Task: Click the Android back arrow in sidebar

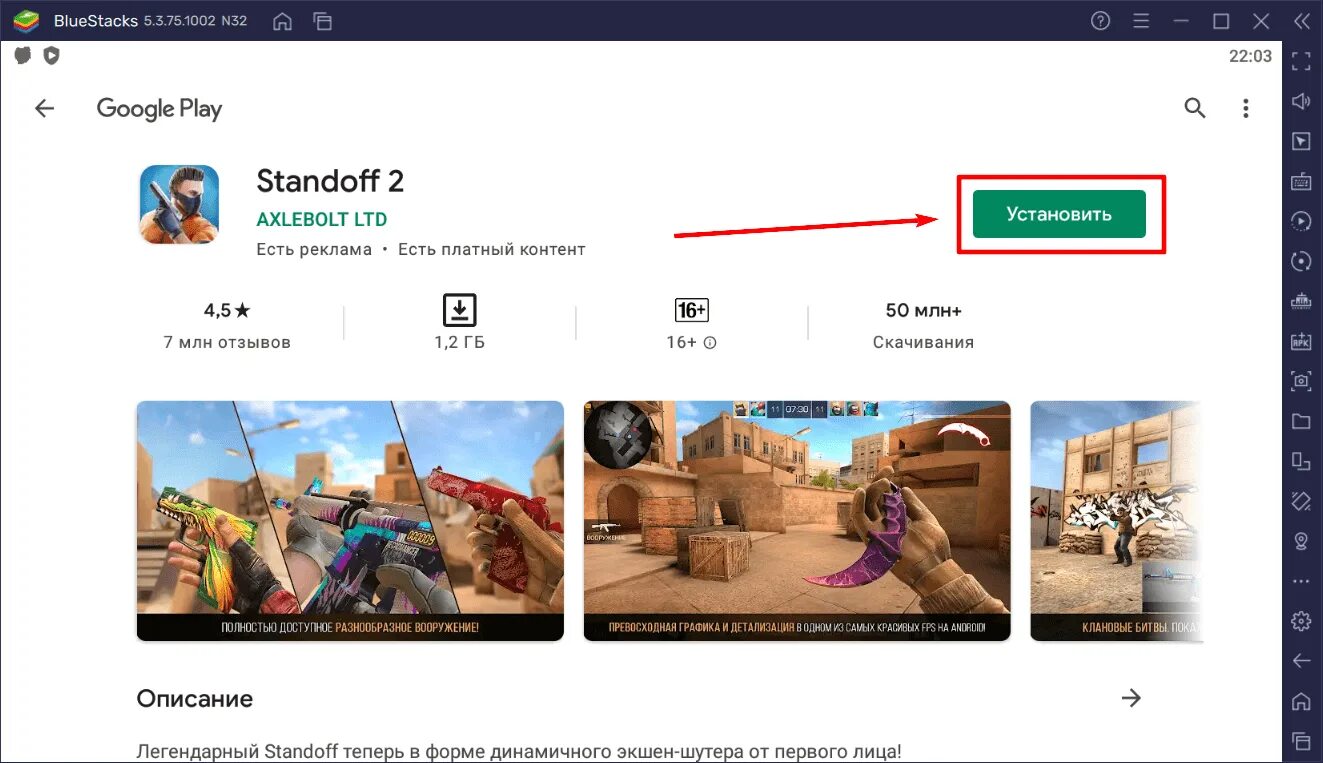Action: [1301, 661]
